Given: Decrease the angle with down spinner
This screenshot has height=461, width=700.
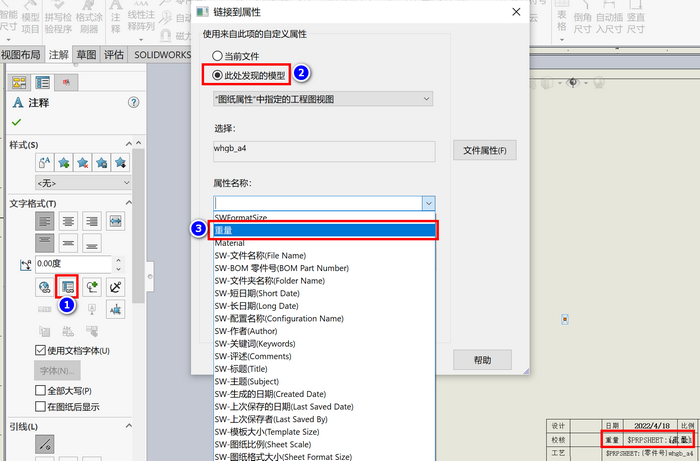Looking at the screenshot, I should pyautogui.click(x=118, y=269).
